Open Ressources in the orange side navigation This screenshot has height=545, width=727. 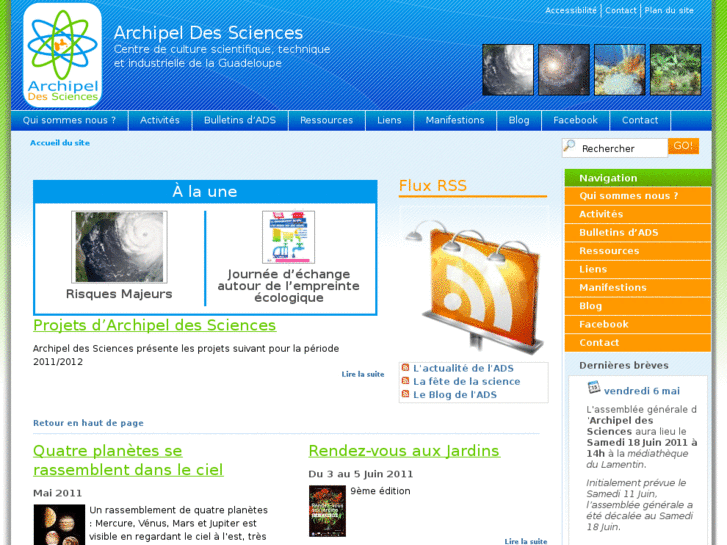click(x=638, y=251)
